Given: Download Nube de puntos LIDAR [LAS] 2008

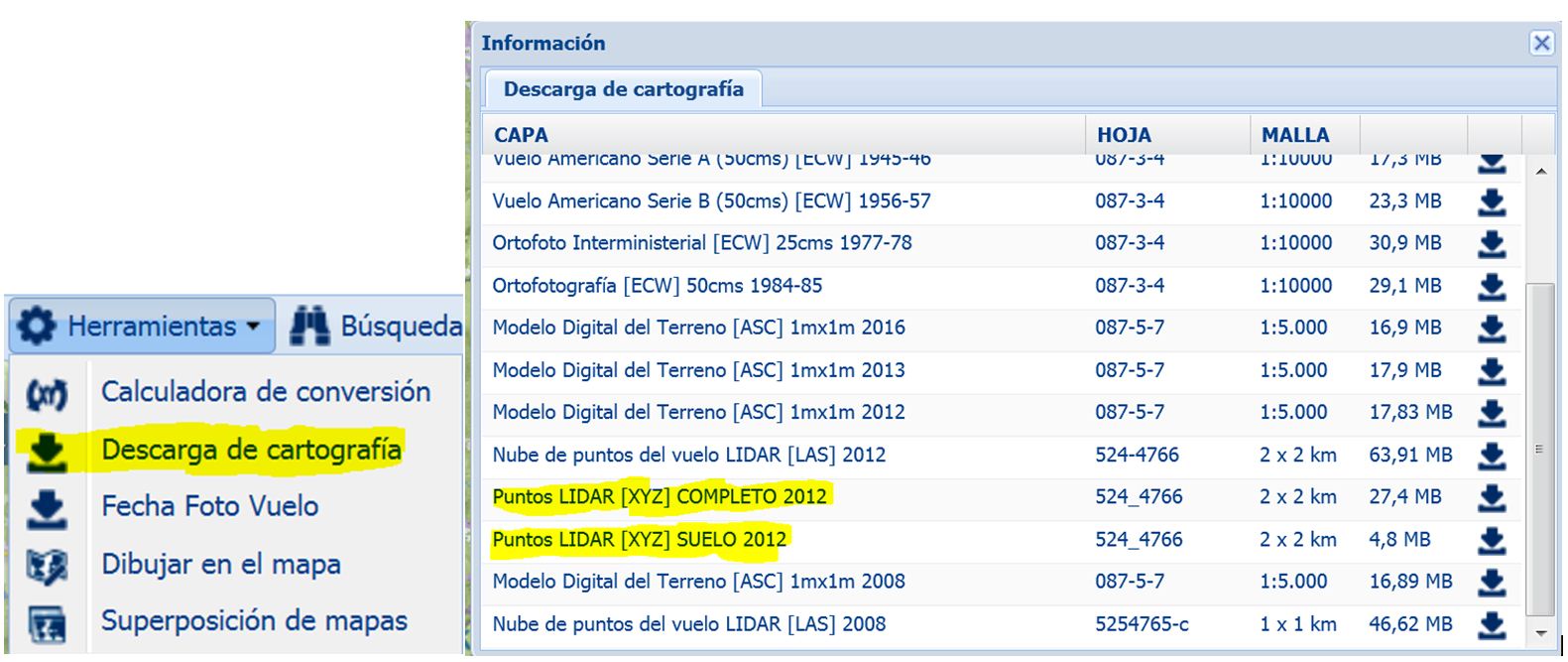Looking at the screenshot, I should click(x=1491, y=624).
